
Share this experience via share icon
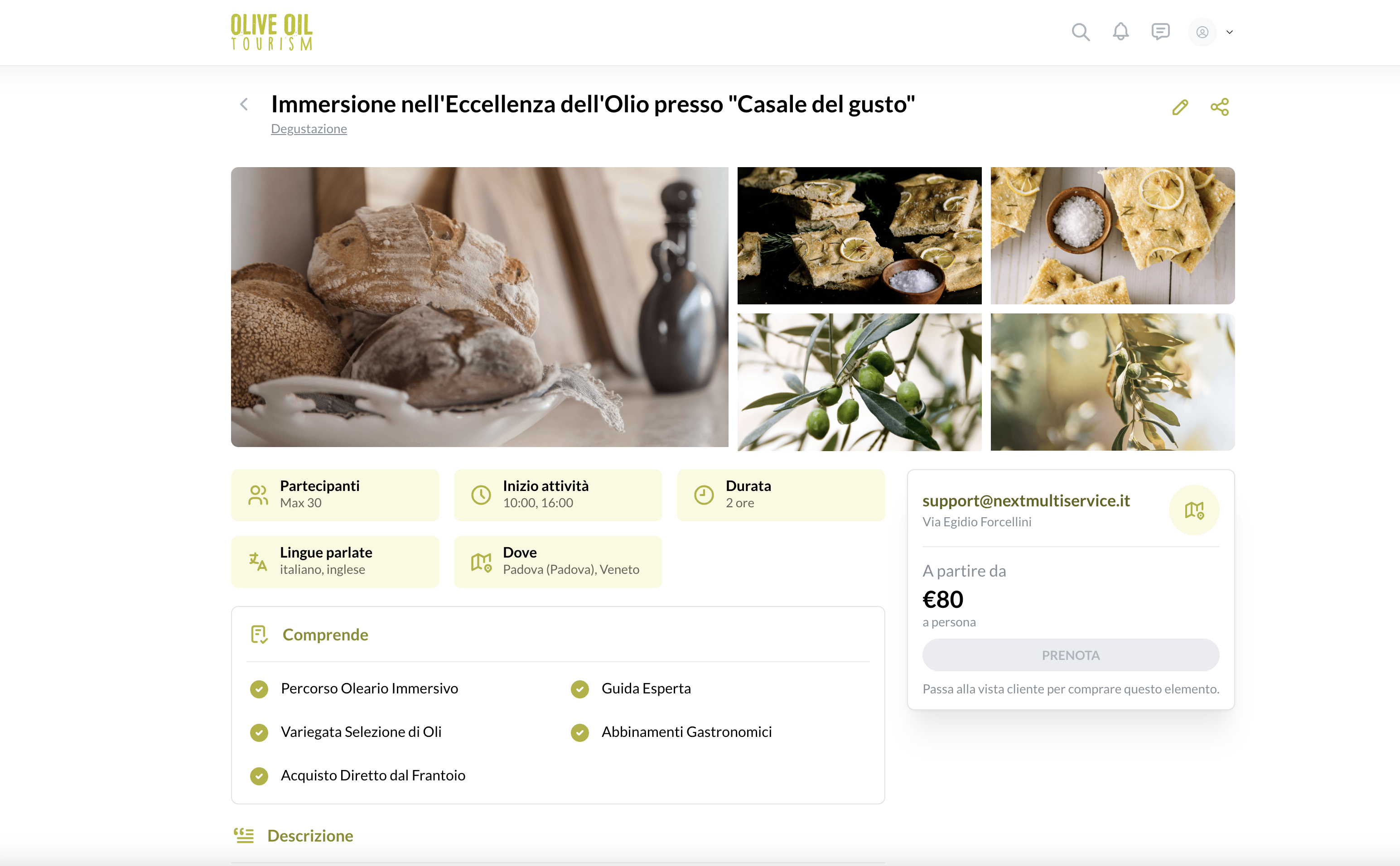tap(1220, 107)
